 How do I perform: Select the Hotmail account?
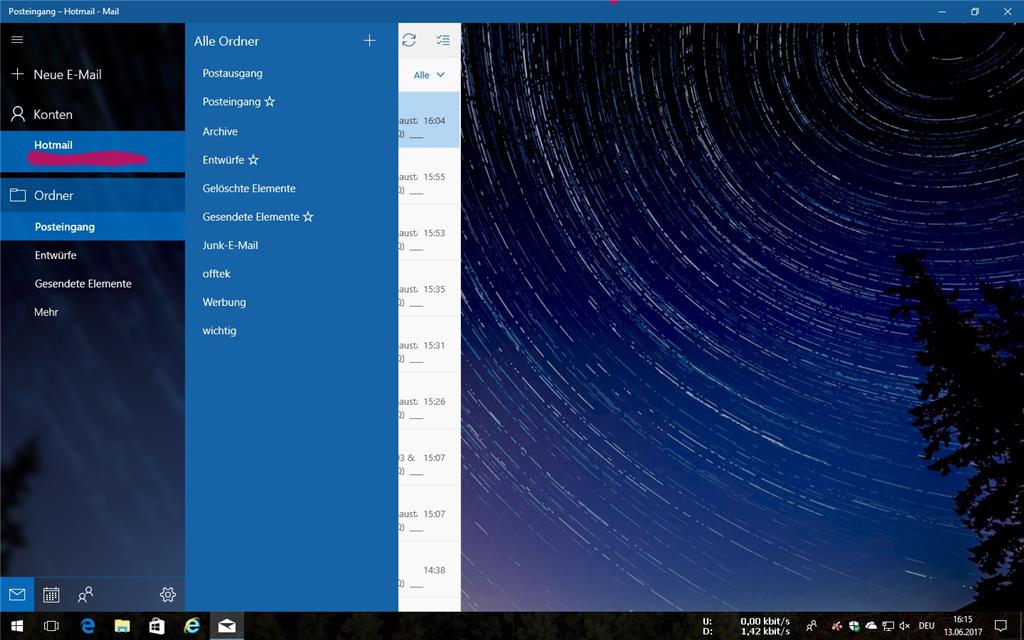[x=92, y=152]
